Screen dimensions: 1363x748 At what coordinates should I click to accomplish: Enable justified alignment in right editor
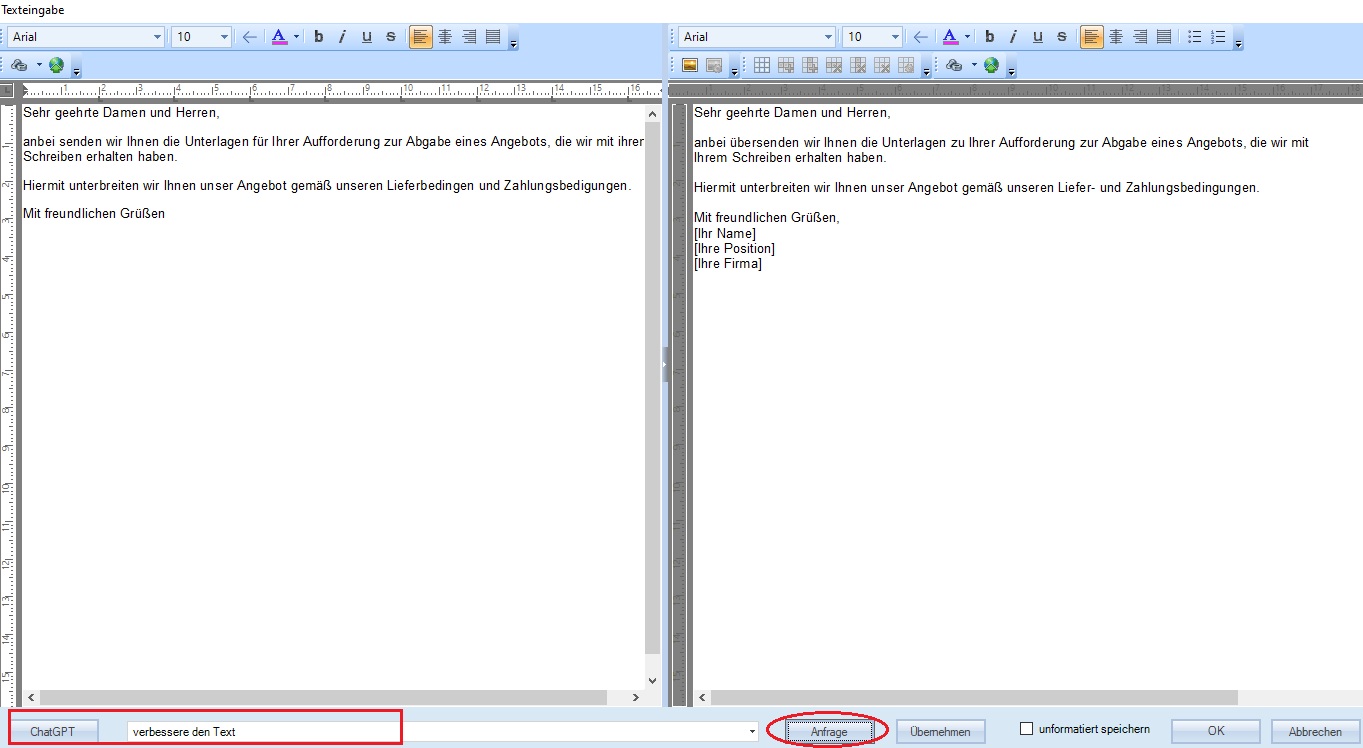click(1163, 37)
